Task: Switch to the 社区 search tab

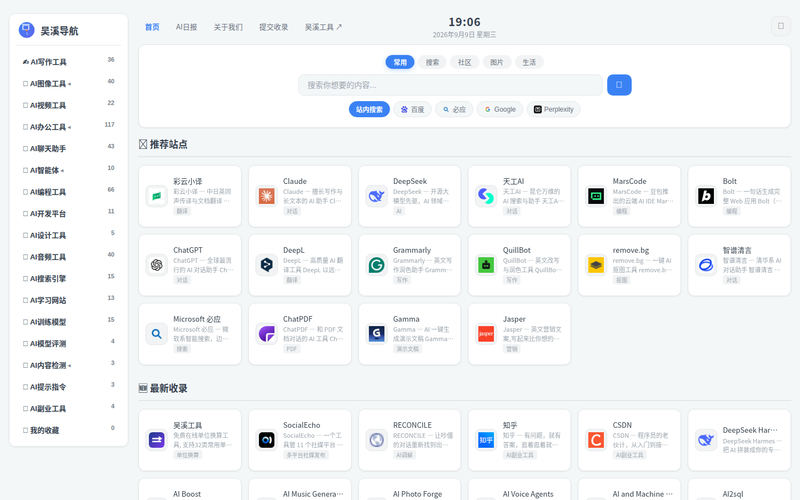Action: pyautogui.click(x=464, y=62)
